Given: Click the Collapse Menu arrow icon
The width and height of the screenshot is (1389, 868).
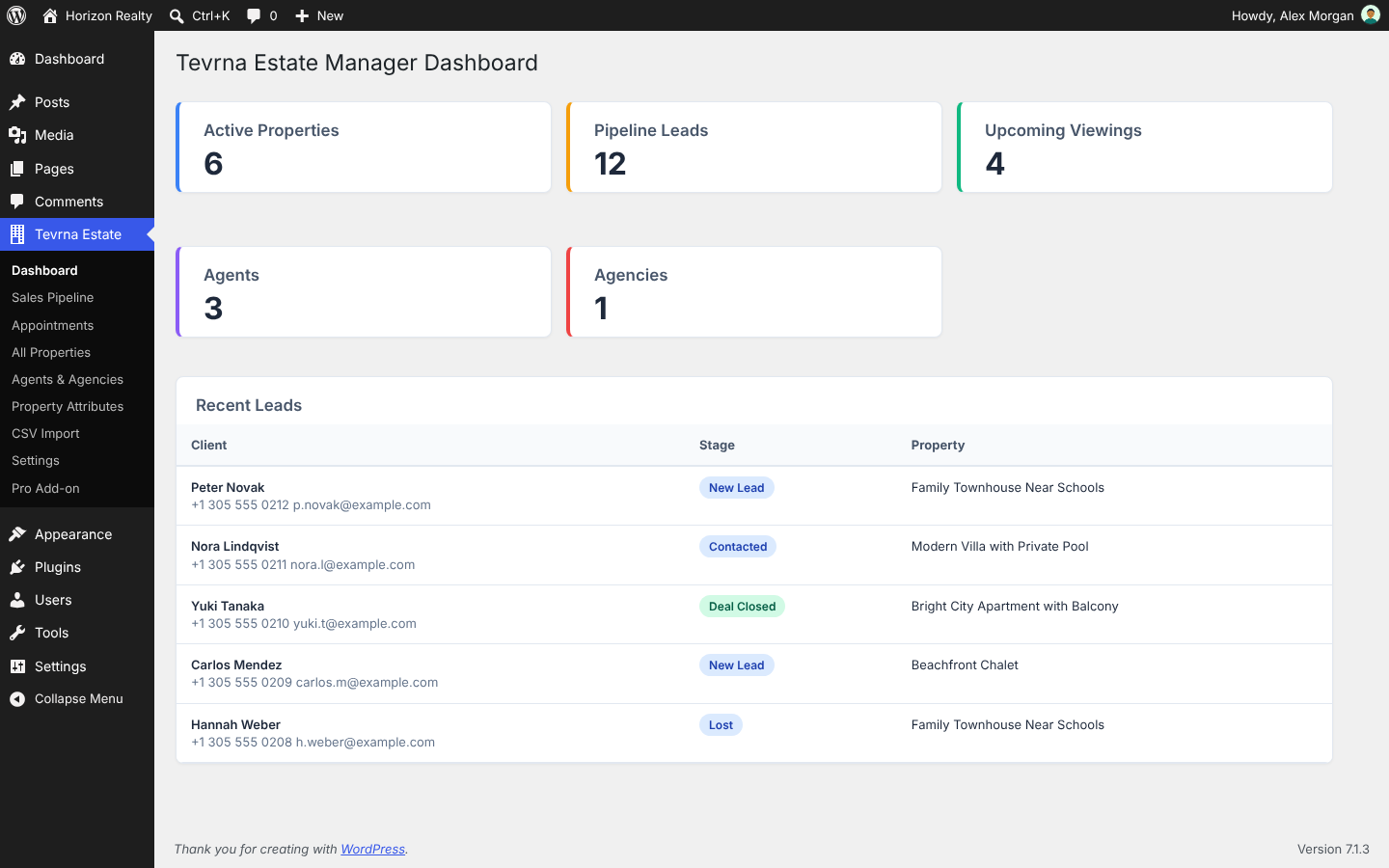Looking at the screenshot, I should pyautogui.click(x=17, y=699).
